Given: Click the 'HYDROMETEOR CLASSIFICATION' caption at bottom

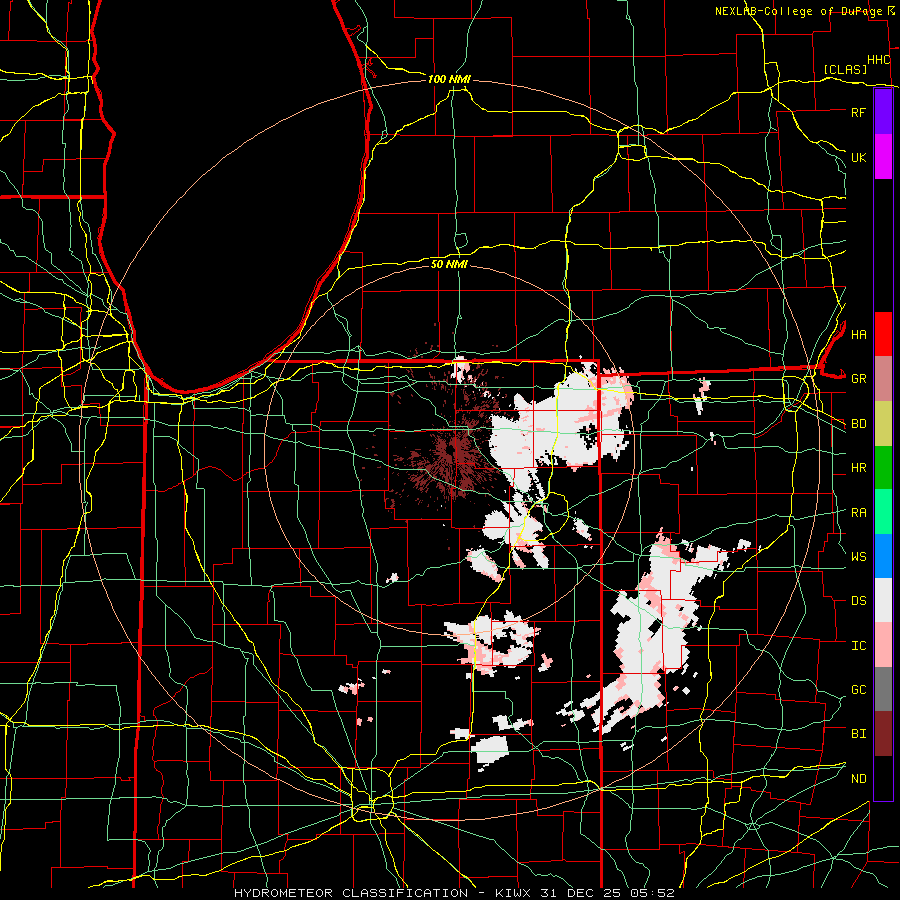Looking at the screenshot, I should click(351, 893).
